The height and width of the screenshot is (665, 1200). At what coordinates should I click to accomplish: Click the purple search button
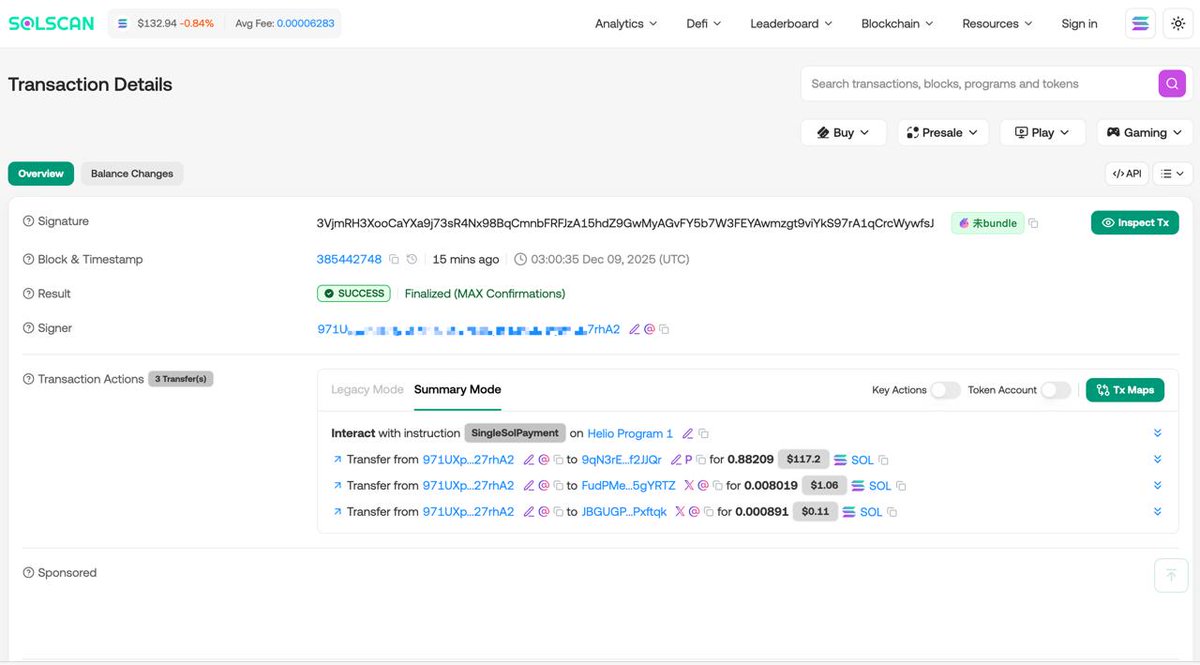pyautogui.click(x=1172, y=84)
